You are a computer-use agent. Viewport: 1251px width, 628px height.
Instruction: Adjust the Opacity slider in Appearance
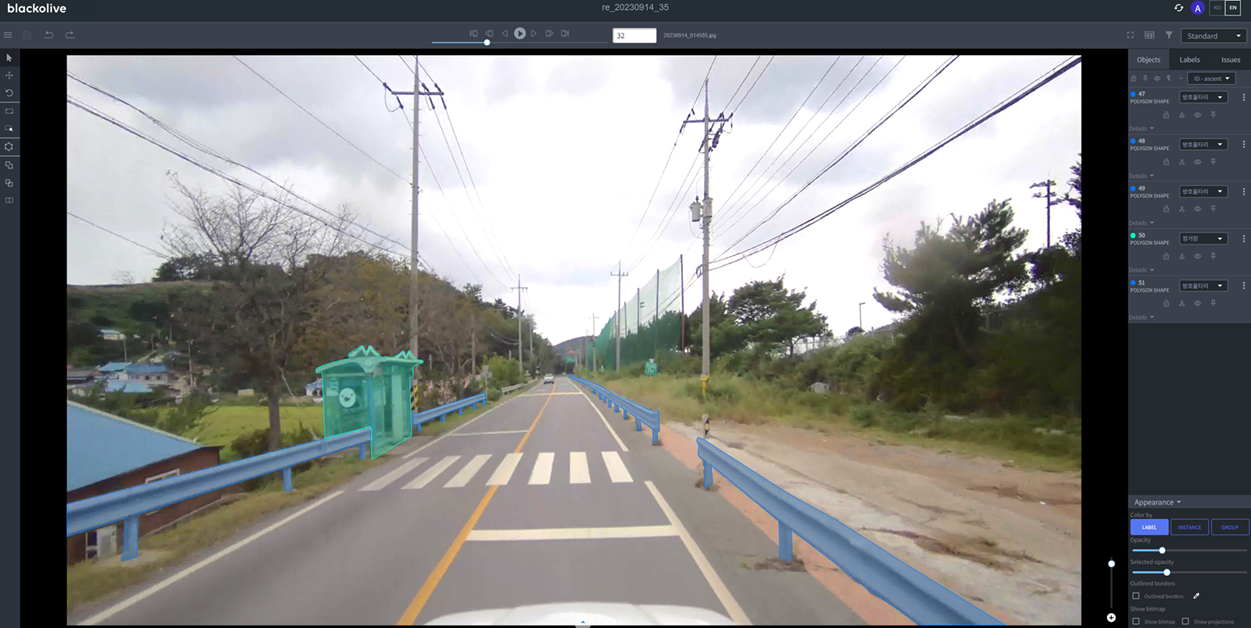coord(1162,550)
